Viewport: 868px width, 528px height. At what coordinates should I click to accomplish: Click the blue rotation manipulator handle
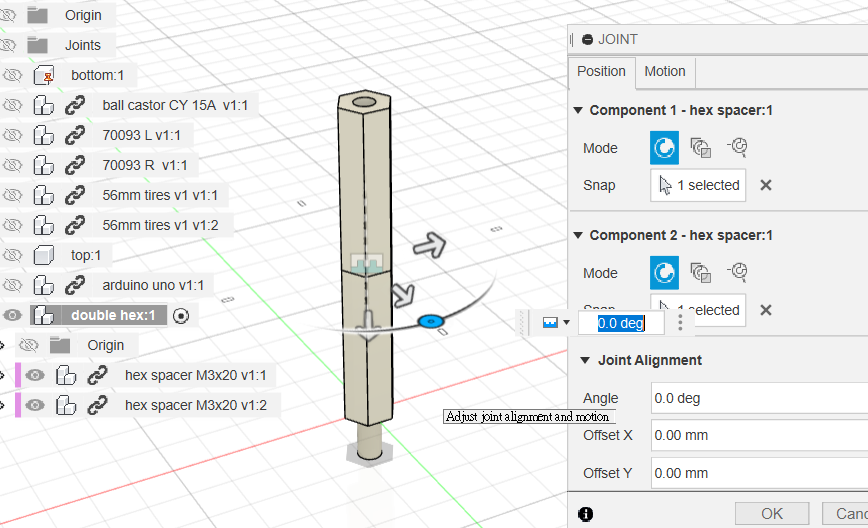point(431,321)
